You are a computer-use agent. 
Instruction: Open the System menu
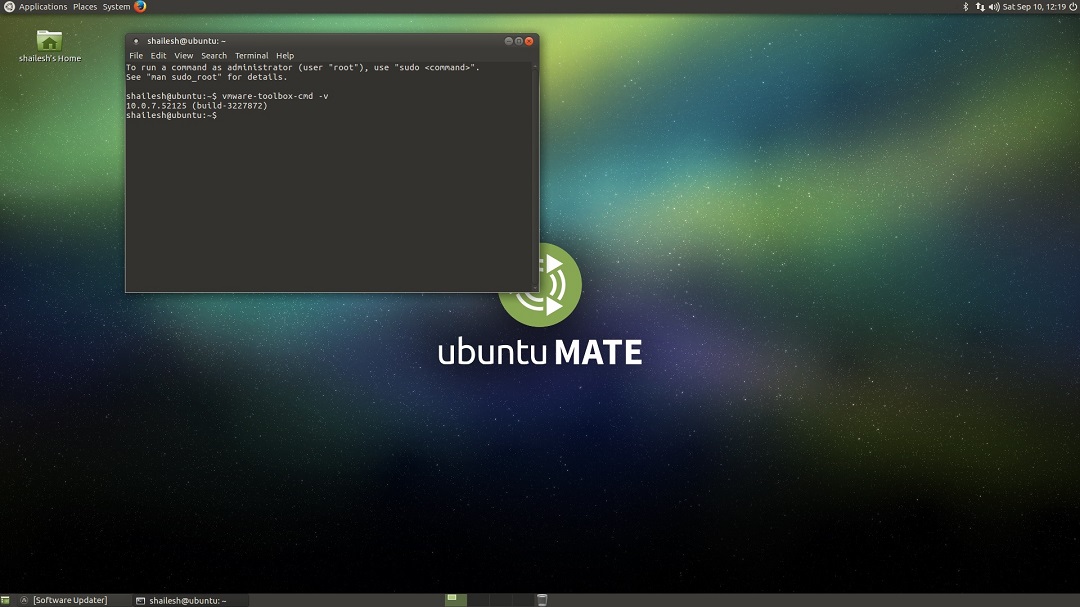coord(116,7)
